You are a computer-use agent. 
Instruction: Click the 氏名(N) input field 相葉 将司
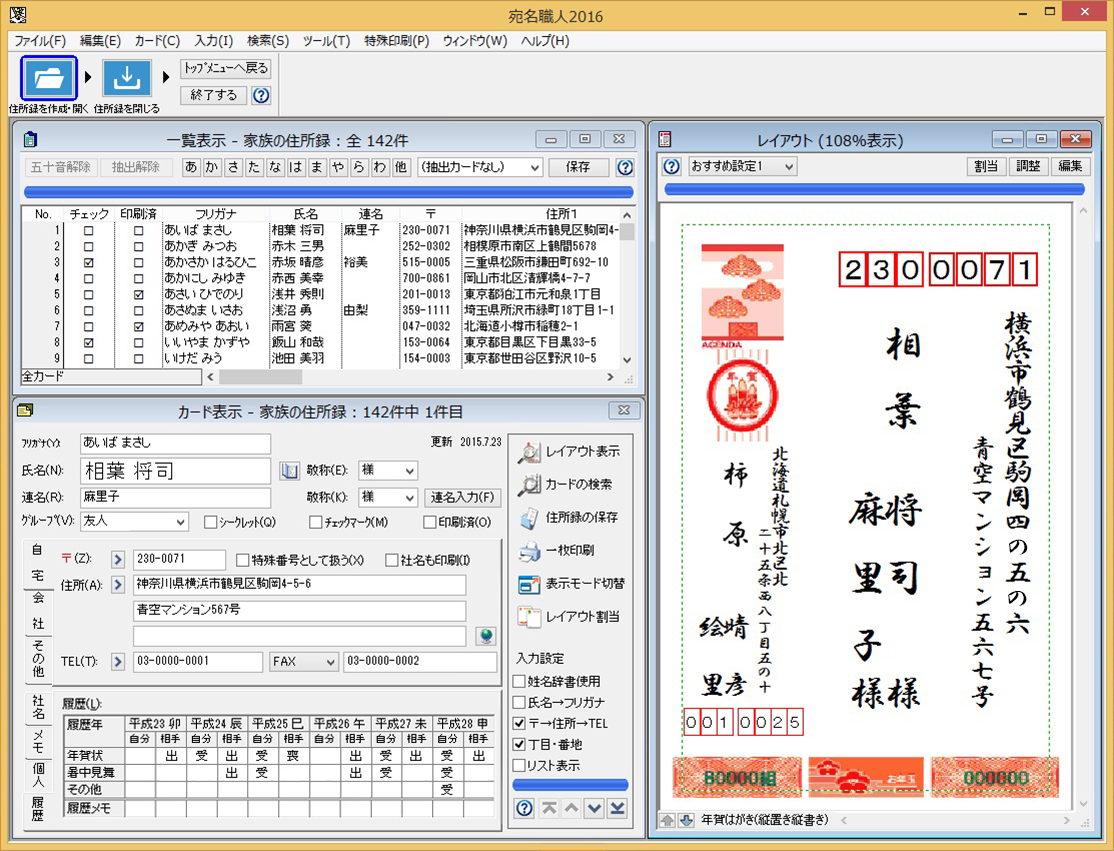point(175,470)
